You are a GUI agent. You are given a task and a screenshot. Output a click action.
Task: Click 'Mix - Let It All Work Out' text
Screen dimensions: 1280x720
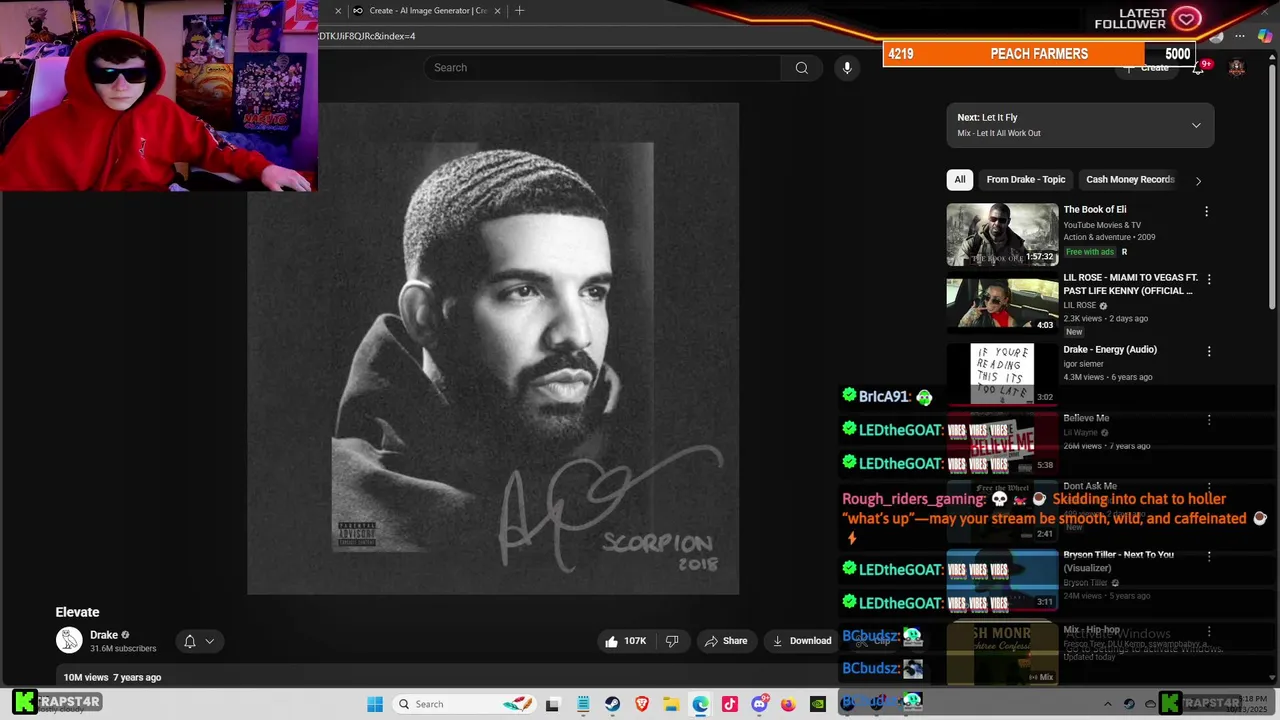999,133
